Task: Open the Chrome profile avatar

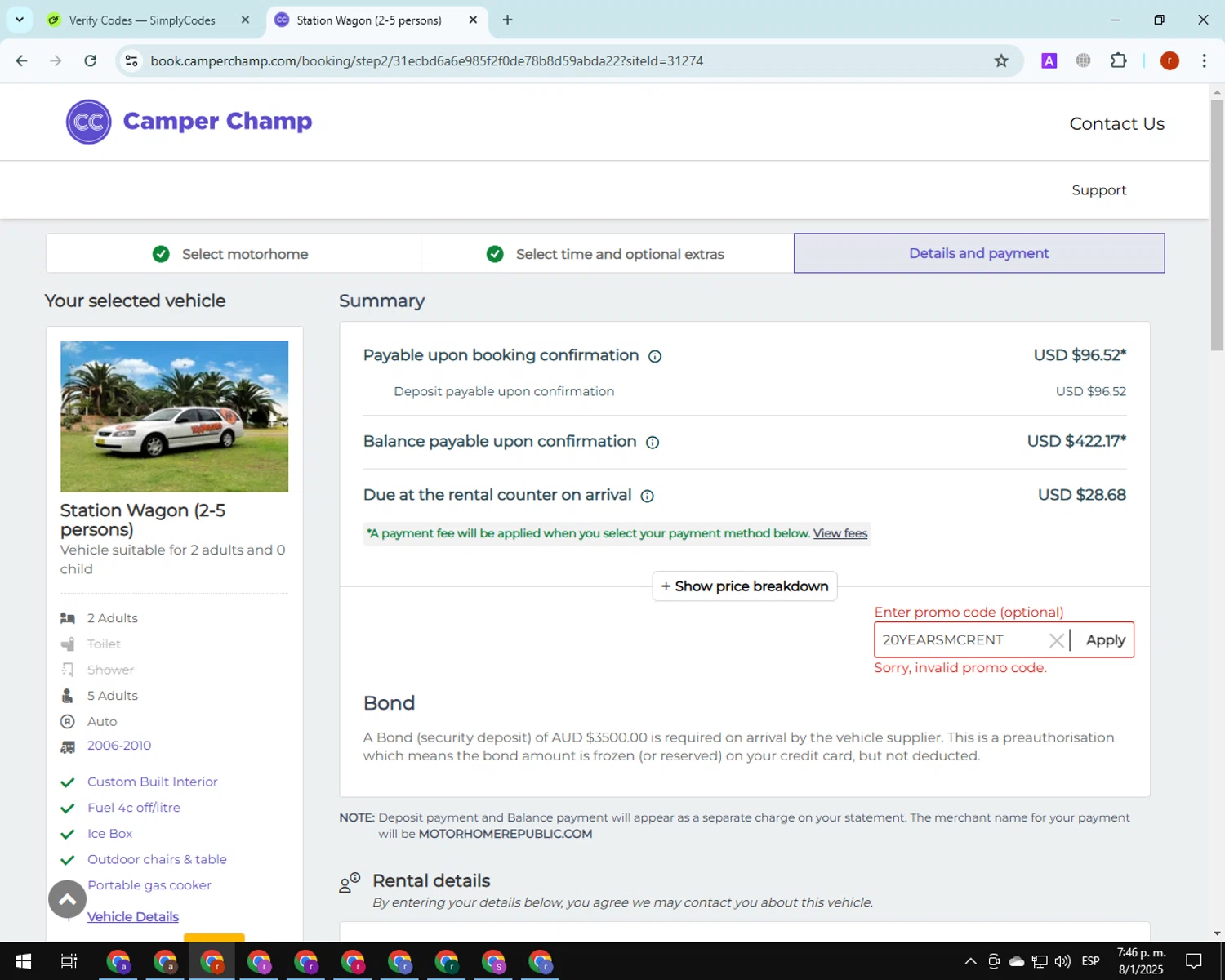Action: click(1169, 60)
